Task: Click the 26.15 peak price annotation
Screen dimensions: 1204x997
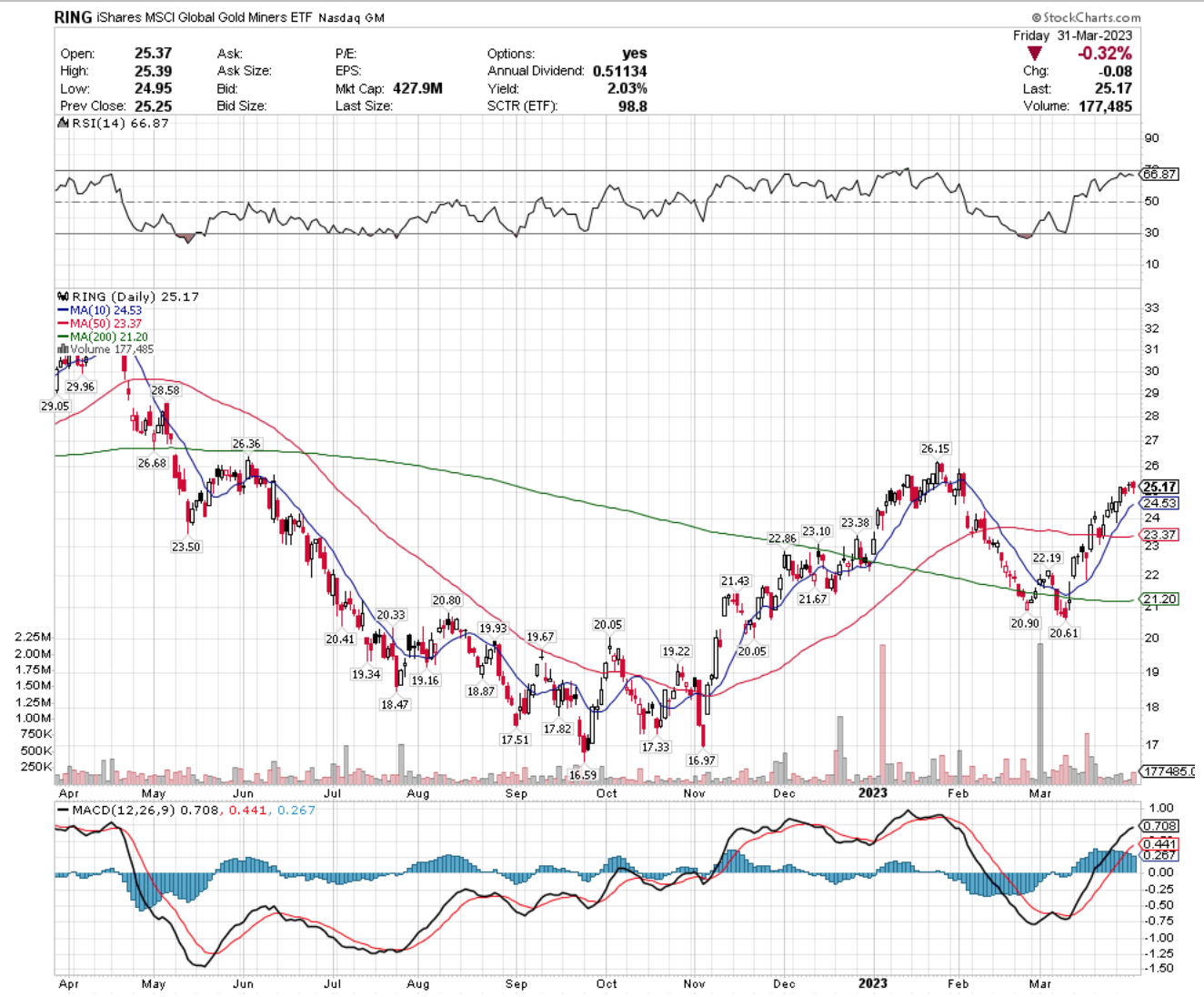Action: (935, 448)
